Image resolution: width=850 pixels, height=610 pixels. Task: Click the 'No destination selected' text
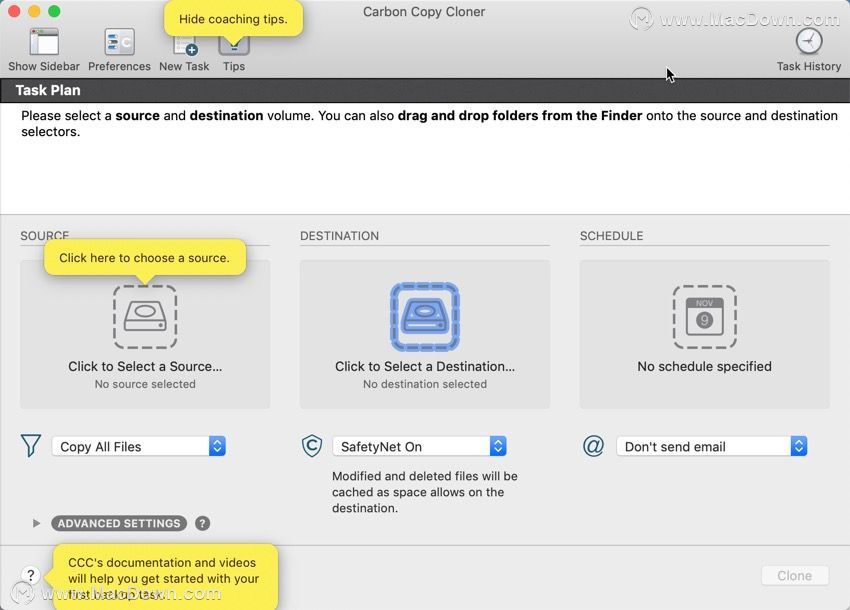[x=425, y=384]
